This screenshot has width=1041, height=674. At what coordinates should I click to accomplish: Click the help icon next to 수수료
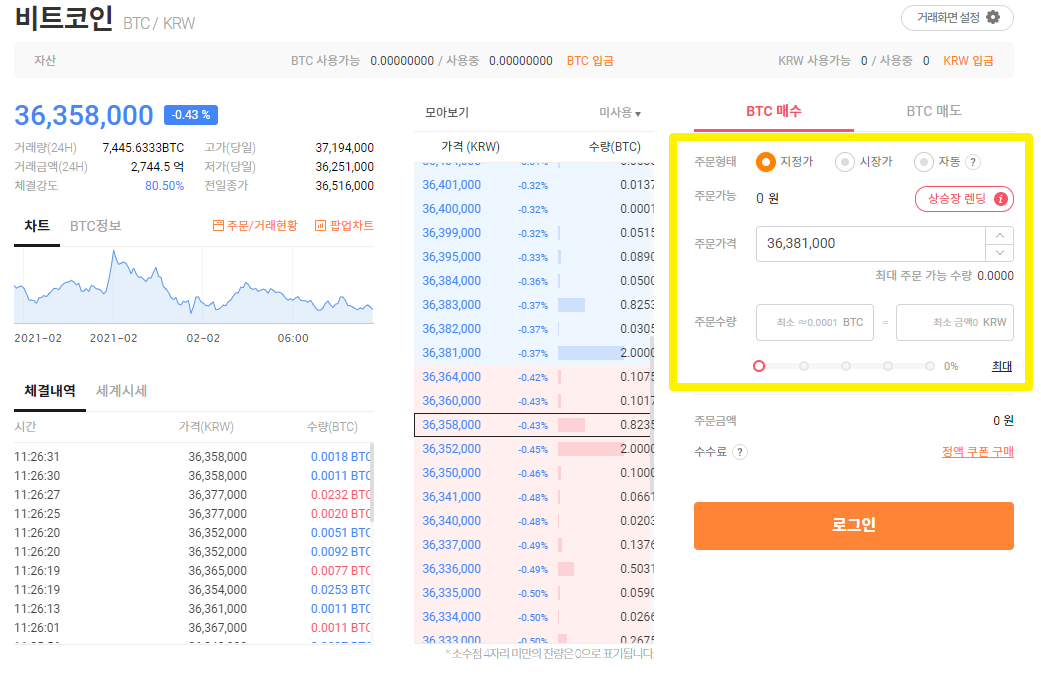[739, 452]
